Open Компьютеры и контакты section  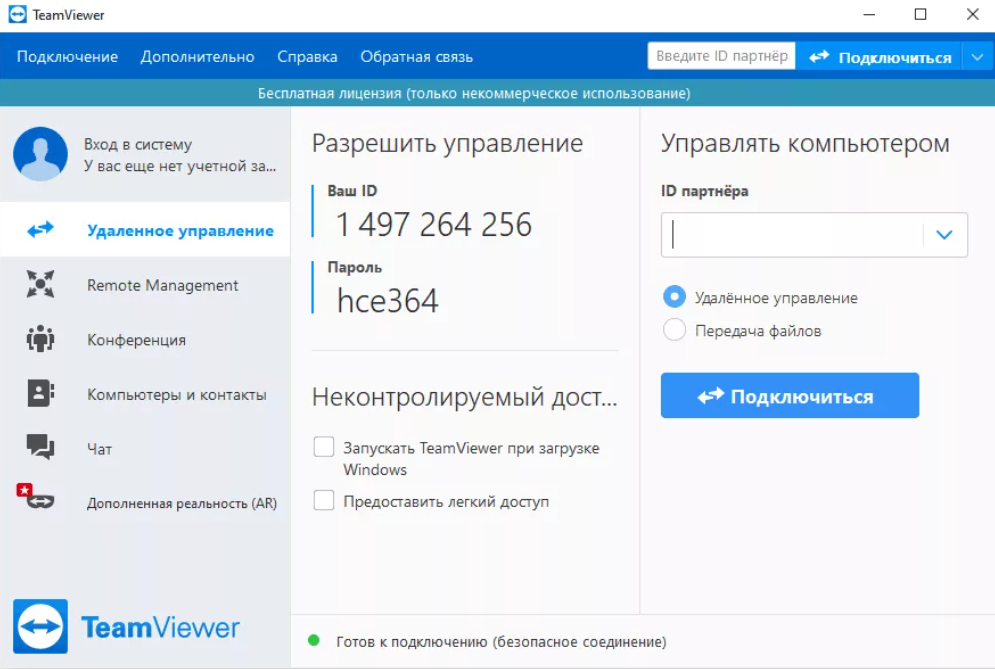[x=145, y=394]
